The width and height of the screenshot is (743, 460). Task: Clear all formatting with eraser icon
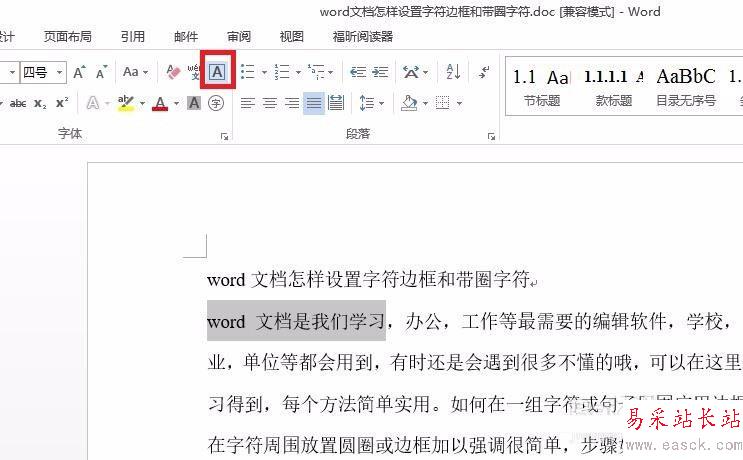point(173,72)
